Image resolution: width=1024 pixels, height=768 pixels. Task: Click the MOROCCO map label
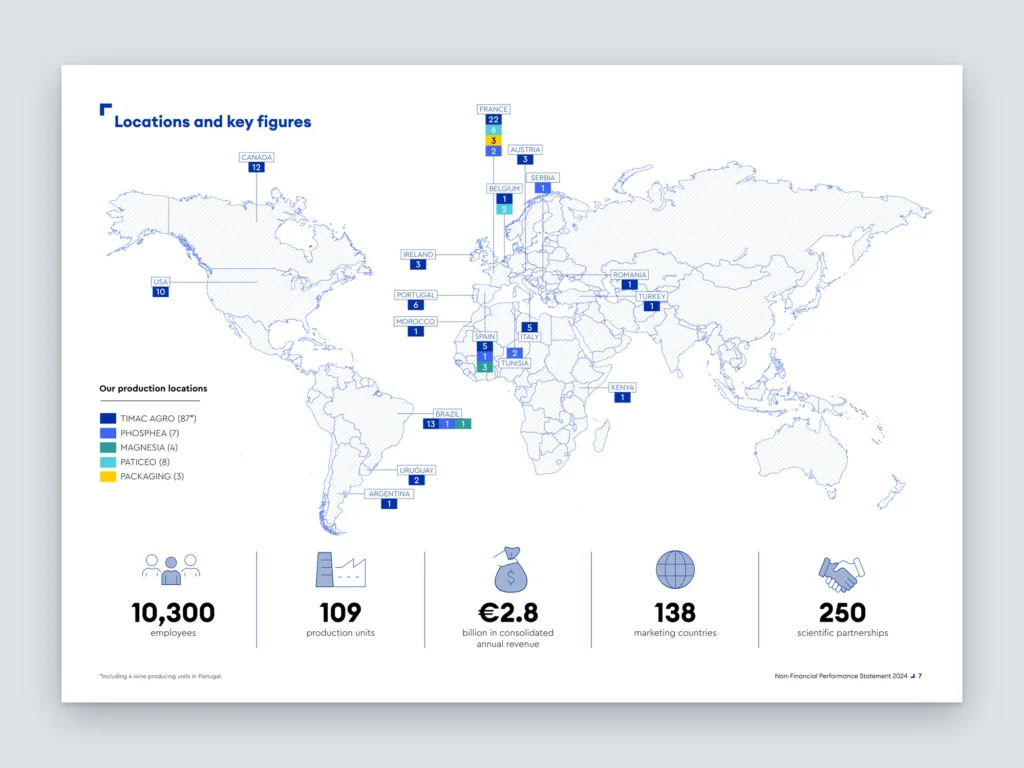coord(415,322)
